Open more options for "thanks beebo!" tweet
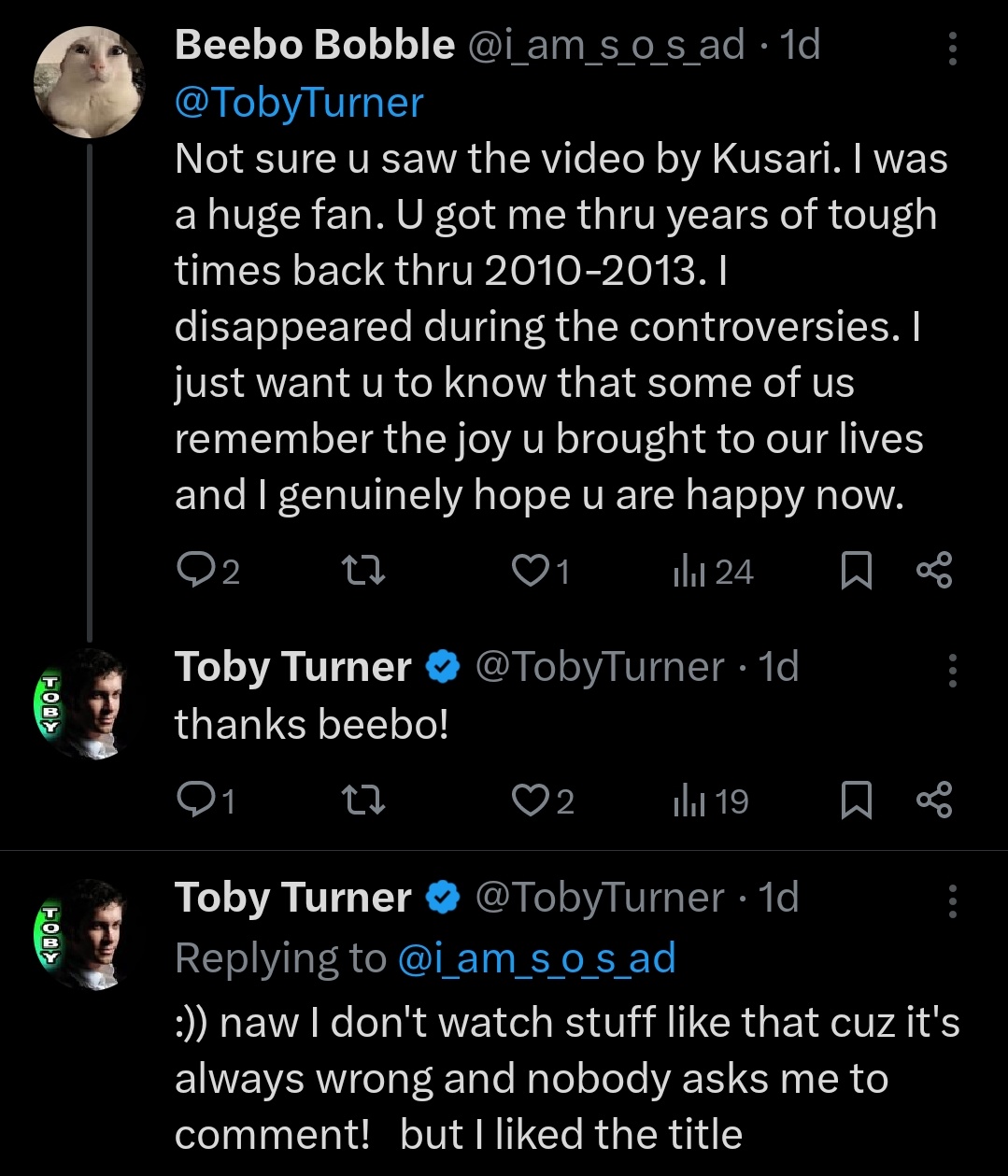This screenshot has height=1176, width=1008. point(952,670)
